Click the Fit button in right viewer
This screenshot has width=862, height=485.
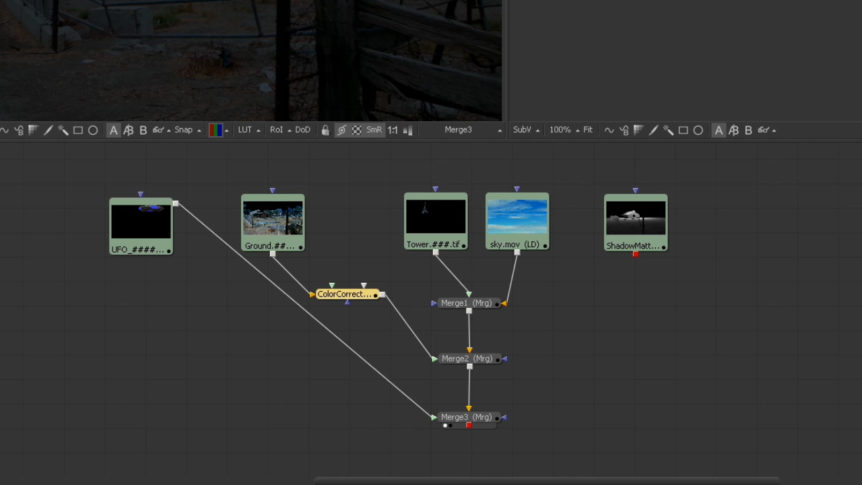[x=588, y=130]
